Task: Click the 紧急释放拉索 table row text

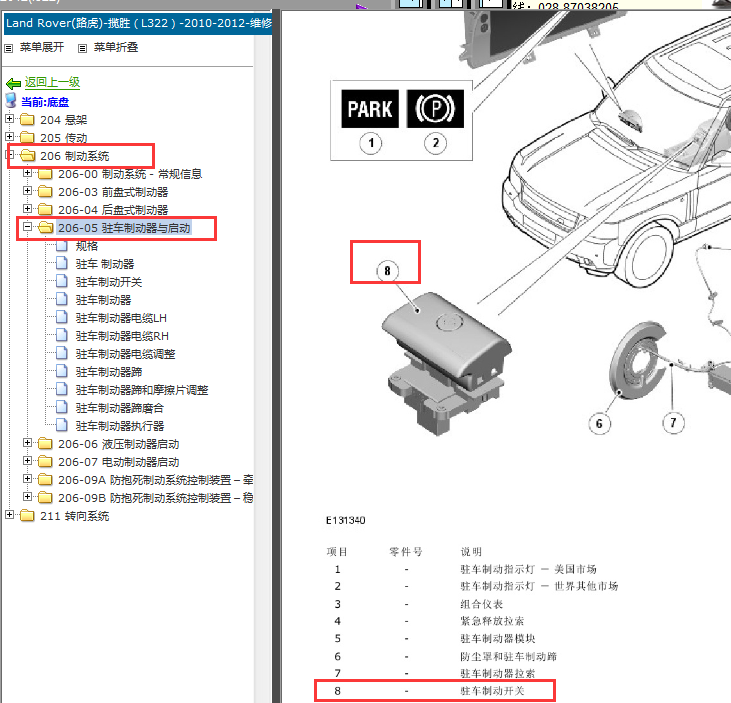Action: pyautogui.click(x=492, y=621)
